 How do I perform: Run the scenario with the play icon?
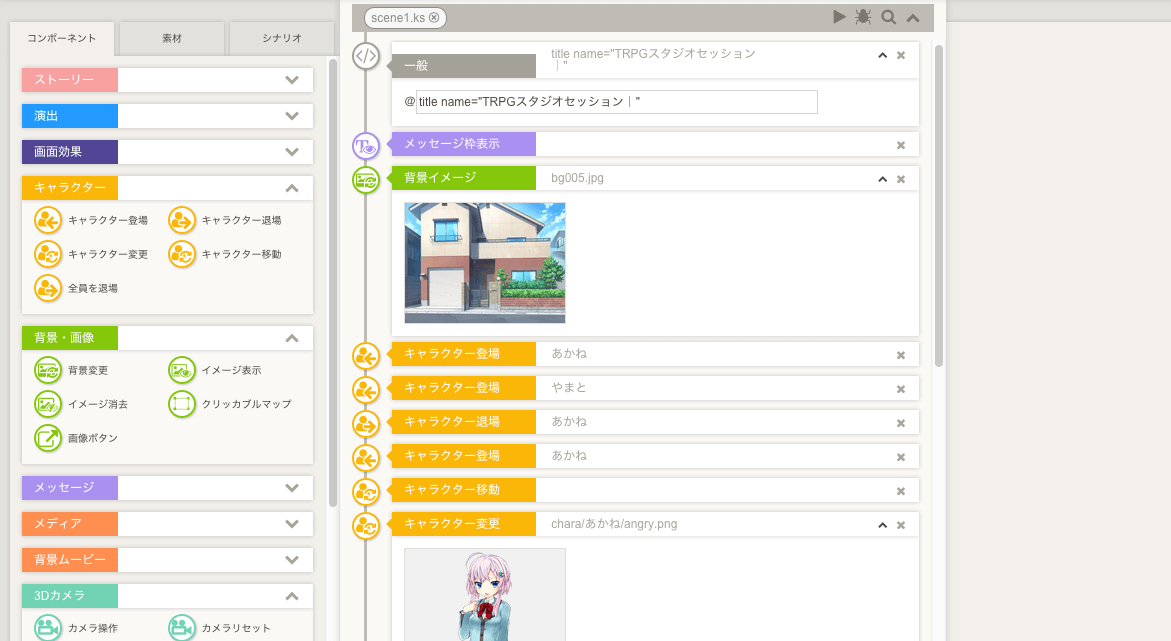(x=839, y=17)
